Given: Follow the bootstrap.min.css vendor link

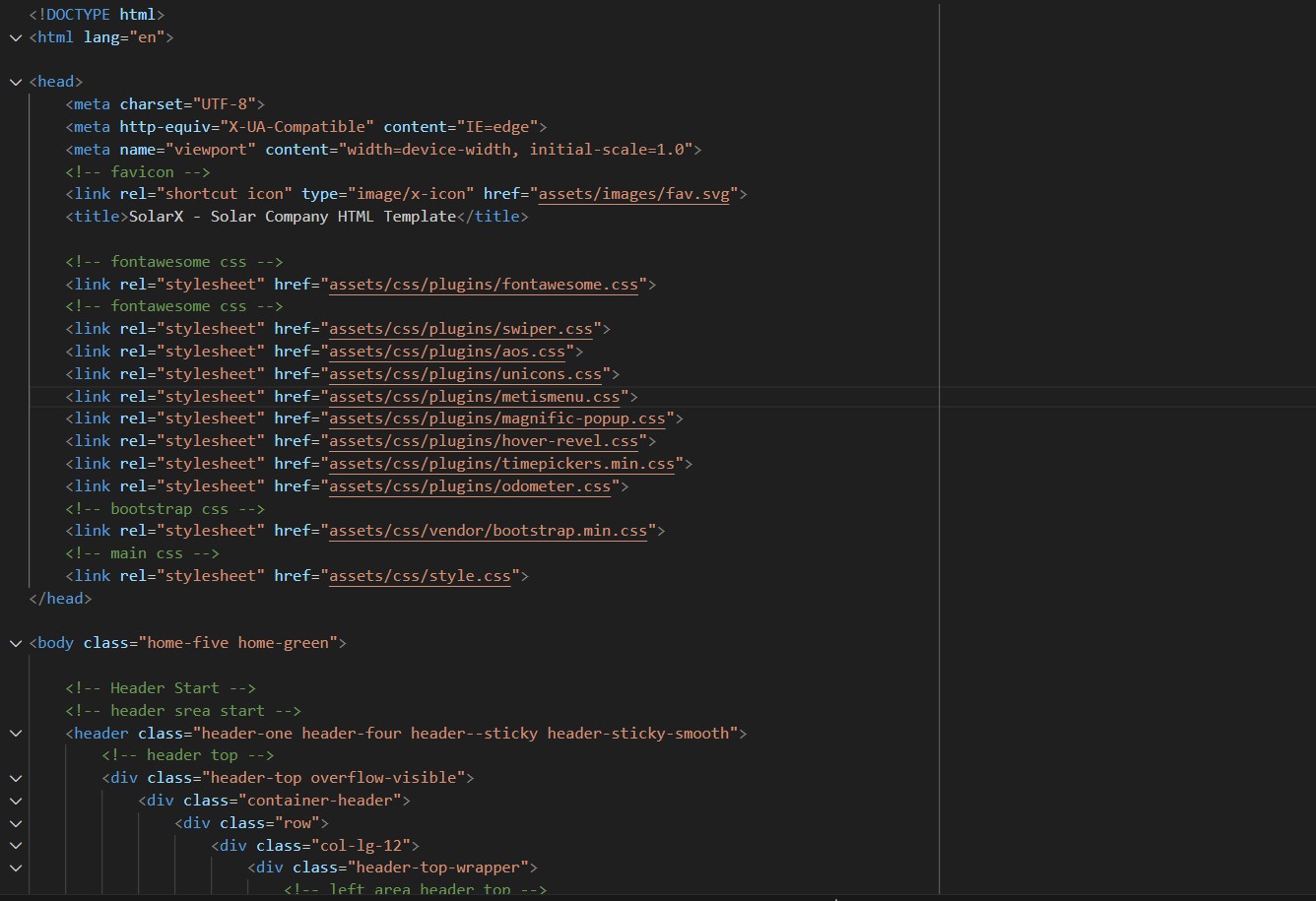Looking at the screenshot, I should (x=489, y=531).
